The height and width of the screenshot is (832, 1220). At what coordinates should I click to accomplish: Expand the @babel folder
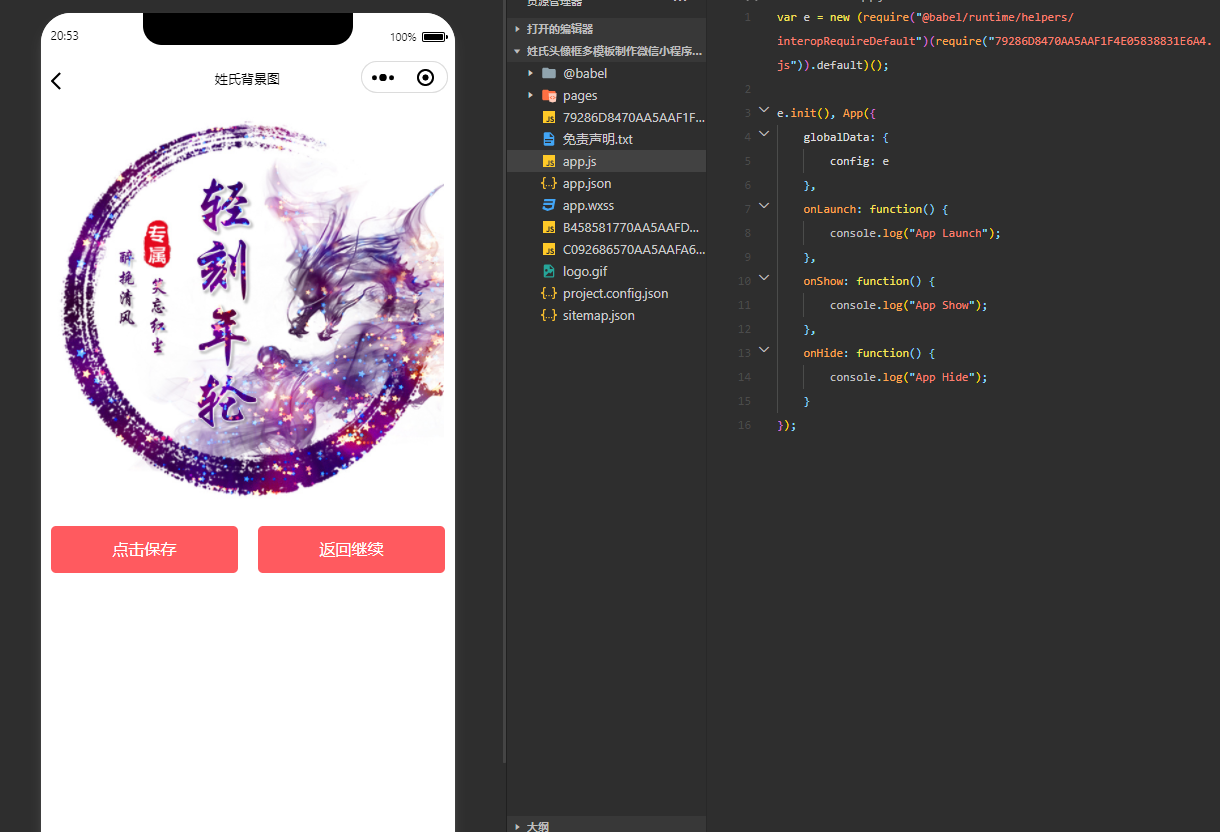click(x=584, y=73)
